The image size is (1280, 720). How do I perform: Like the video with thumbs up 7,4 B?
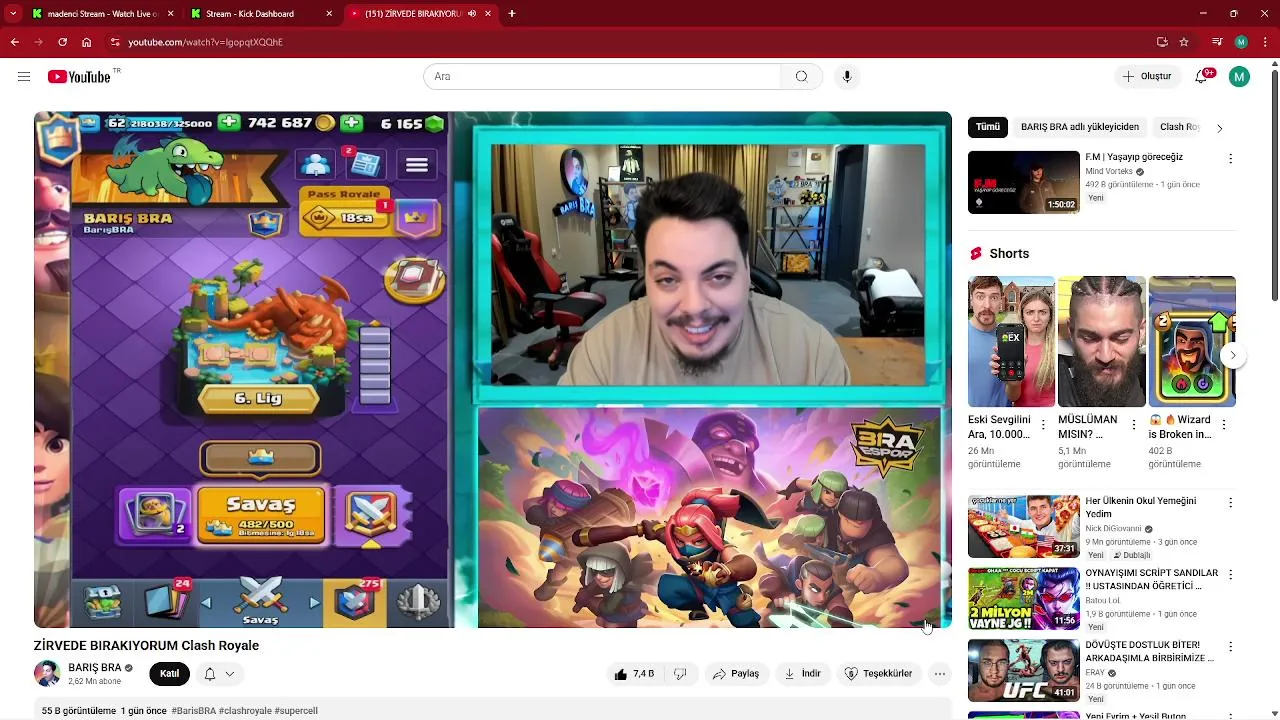coord(634,674)
